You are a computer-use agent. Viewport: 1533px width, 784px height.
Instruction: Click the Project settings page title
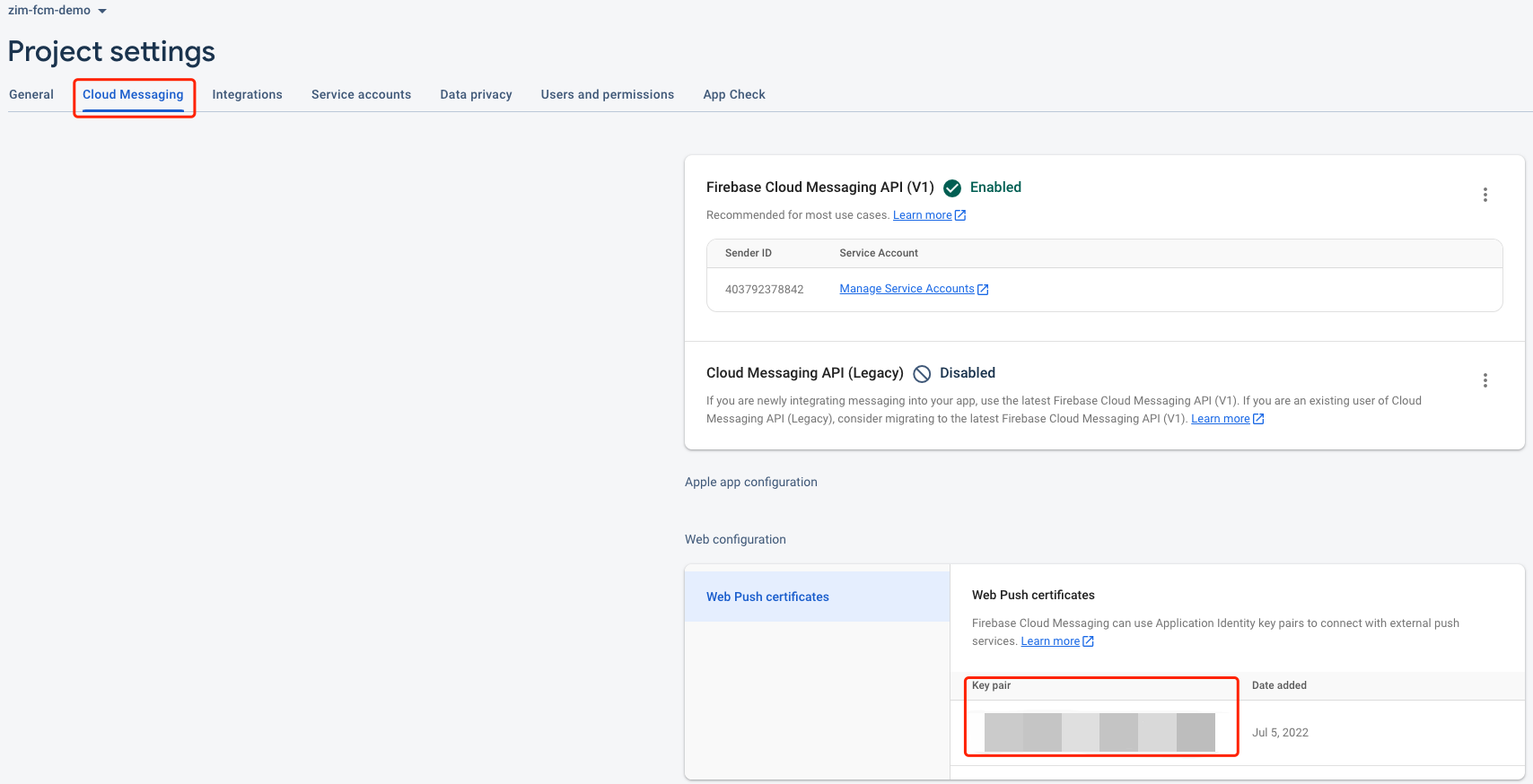pos(111,52)
